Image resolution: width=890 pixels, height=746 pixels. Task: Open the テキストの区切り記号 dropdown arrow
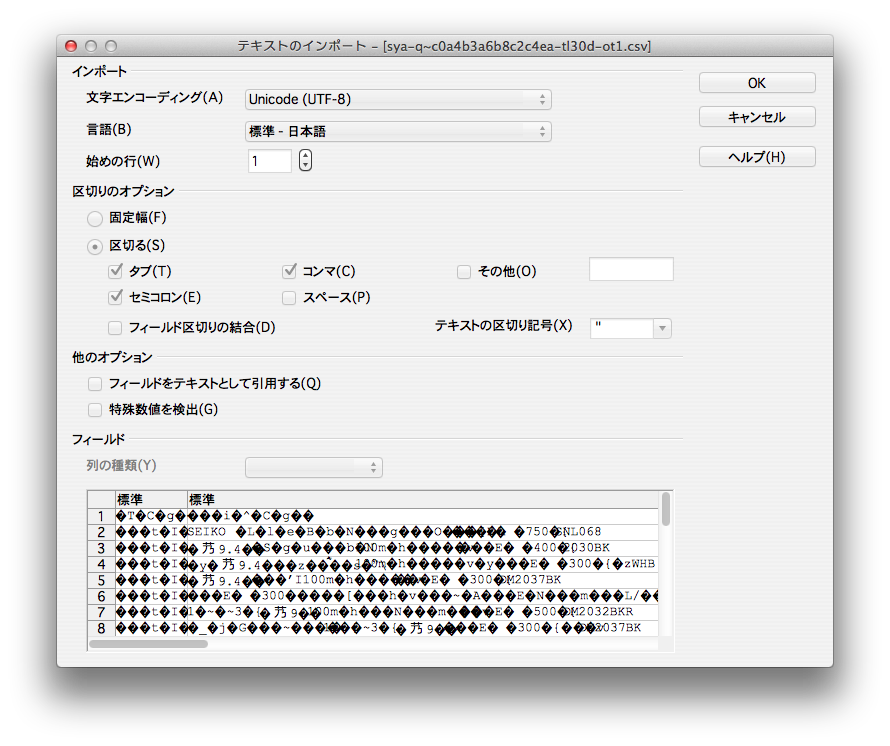point(662,329)
